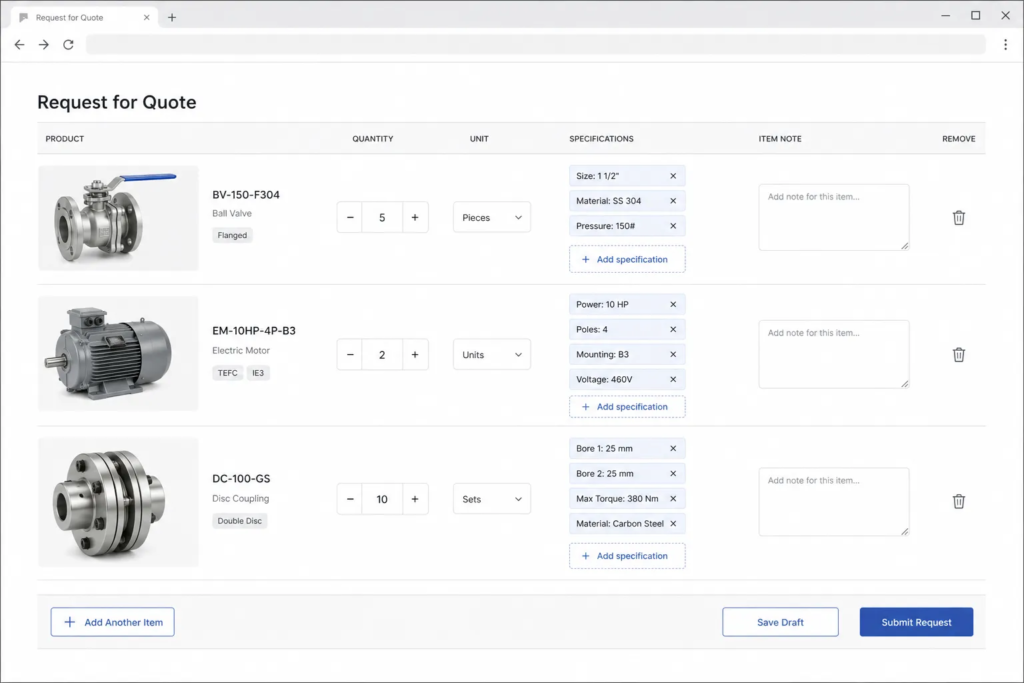Click the browser address bar
This screenshot has width=1024, height=683.
(x=536, y=44)
